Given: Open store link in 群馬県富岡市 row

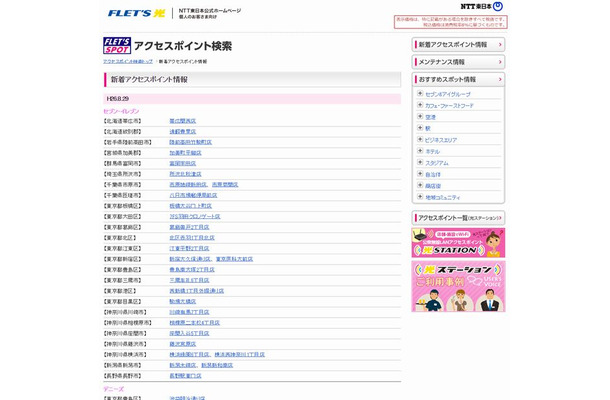Looking at the screenshot, I should click(x=182, y=163).
